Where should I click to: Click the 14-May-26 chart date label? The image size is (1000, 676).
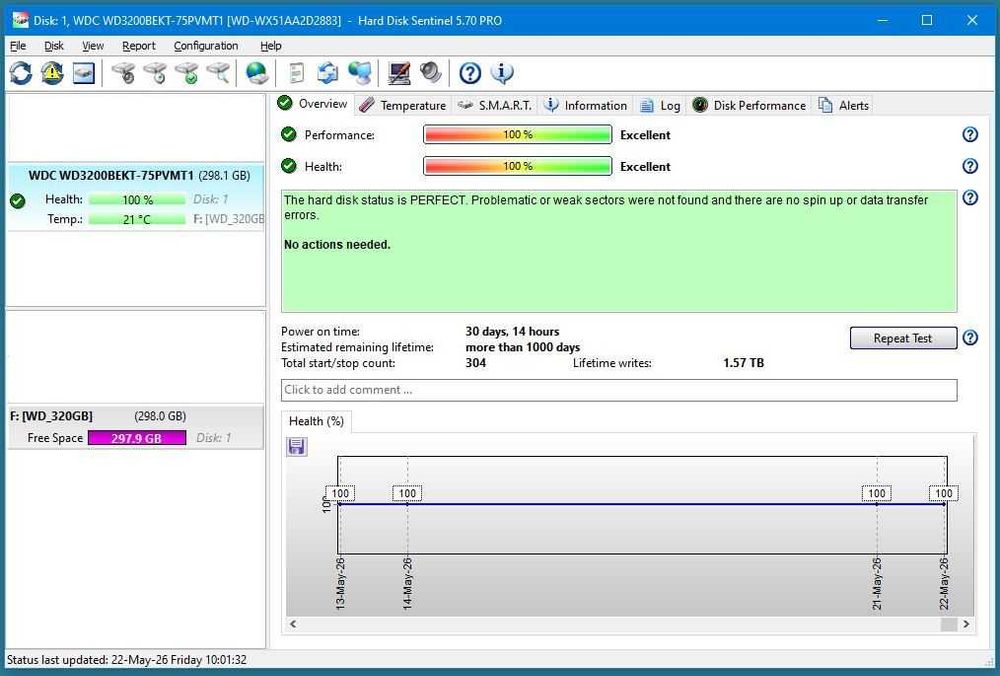(408, 583)
